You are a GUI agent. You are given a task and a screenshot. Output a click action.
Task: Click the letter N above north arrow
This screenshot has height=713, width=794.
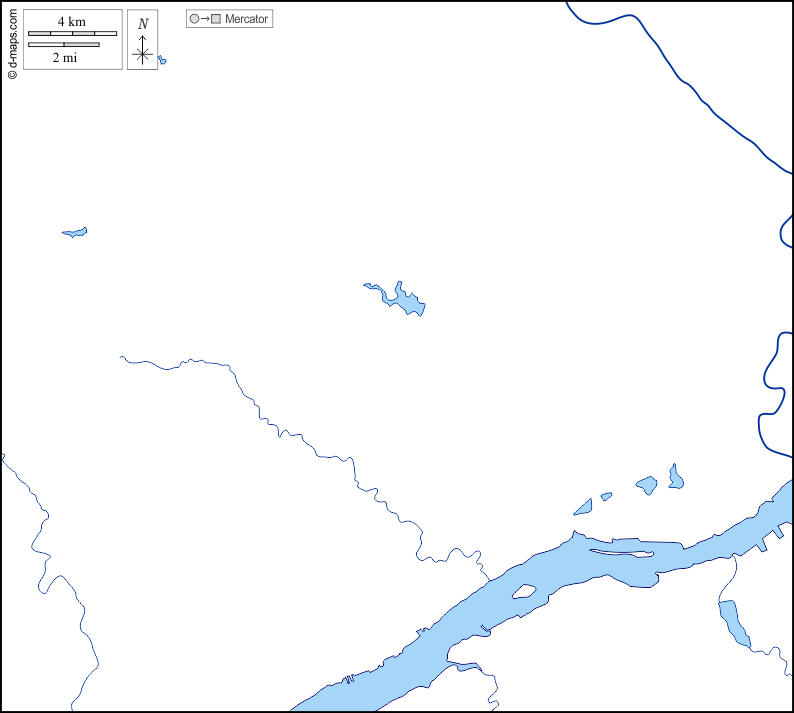(143, 24)
